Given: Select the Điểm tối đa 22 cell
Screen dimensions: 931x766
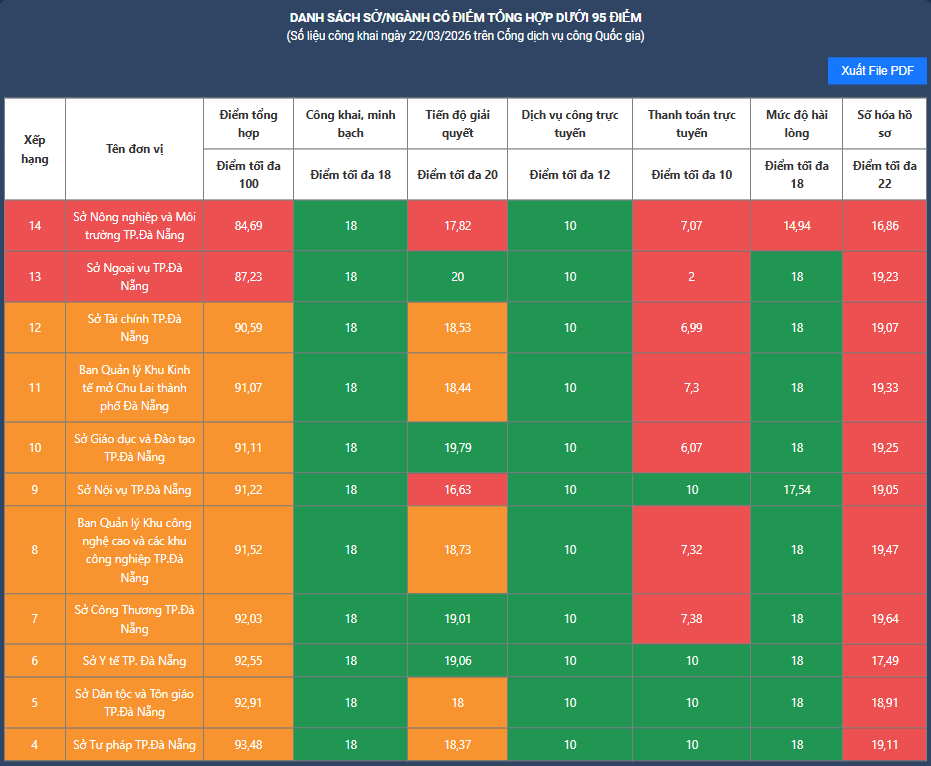Looking at the screenshot, I should pos(885,175).
